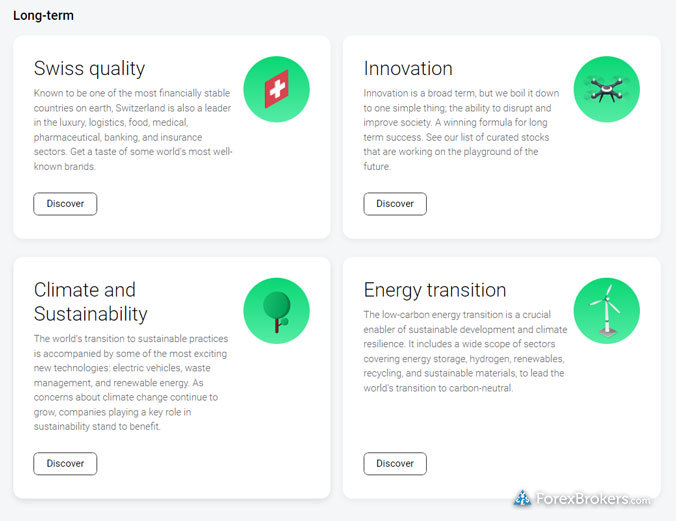Open the Climate and Sustainability title
Screen dimensions: 676x521
pos(91,302)
